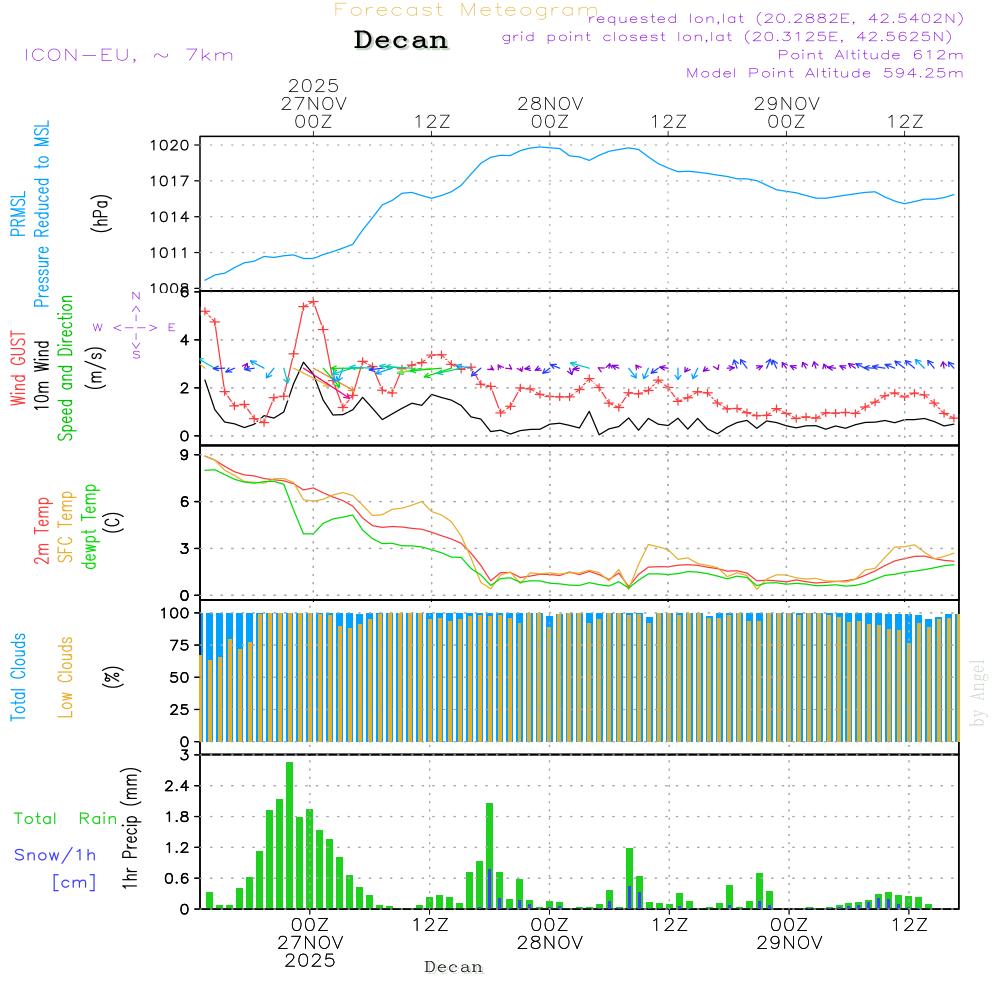
Task: Click the grid point closest lon,lat text
Action: tap(733, 37)
